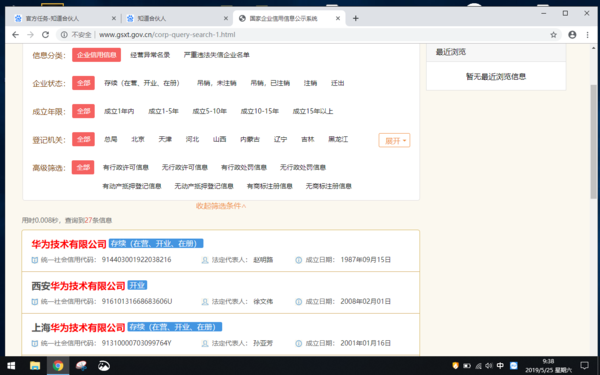Screen dimensions: 600x375
Task: Filter by 无商标注册信息
Action: point(328,186)
